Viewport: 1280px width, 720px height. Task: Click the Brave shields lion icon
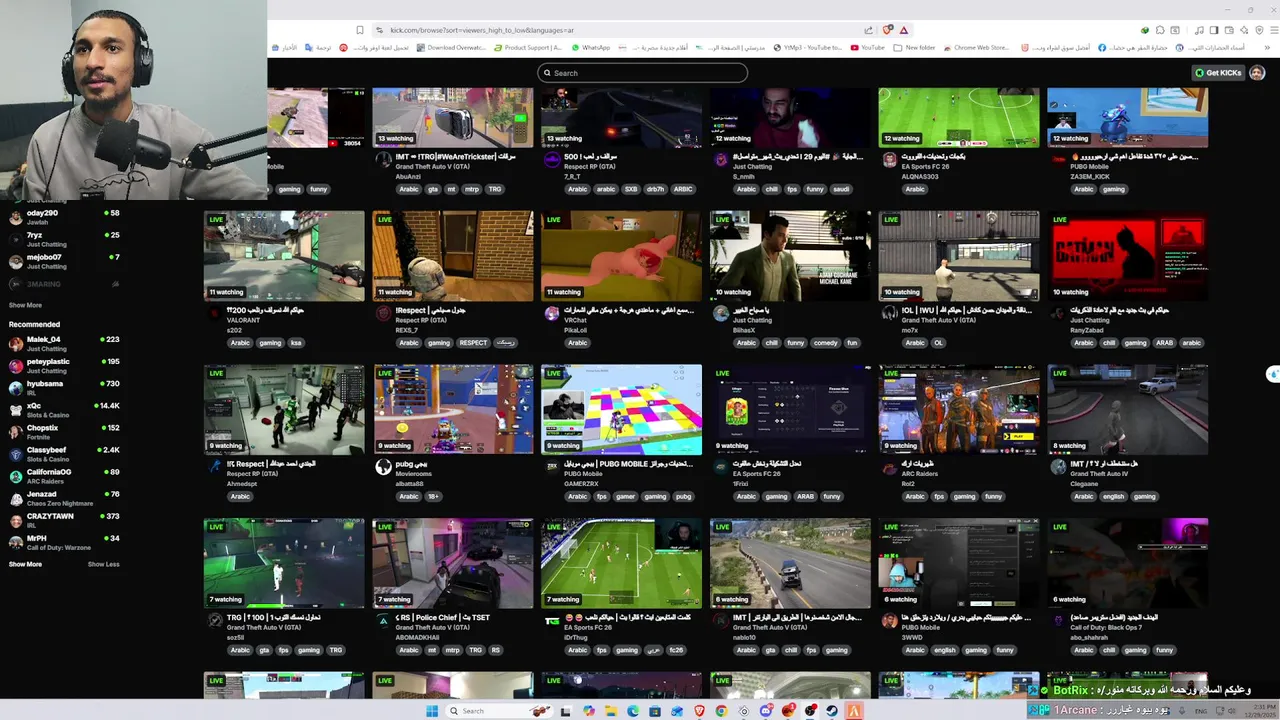(888, 30)
